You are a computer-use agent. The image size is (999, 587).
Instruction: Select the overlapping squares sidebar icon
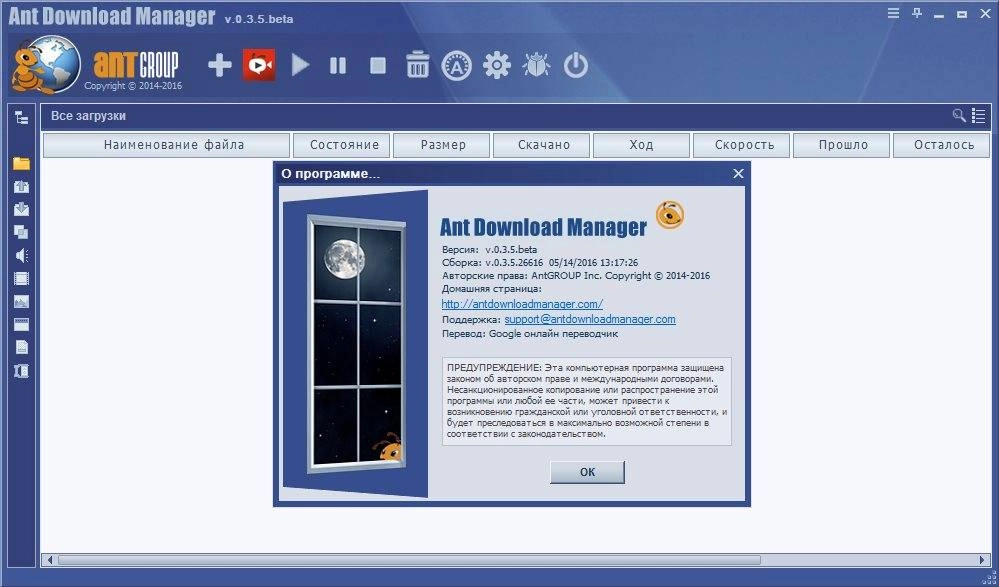[x=22, y=232]
